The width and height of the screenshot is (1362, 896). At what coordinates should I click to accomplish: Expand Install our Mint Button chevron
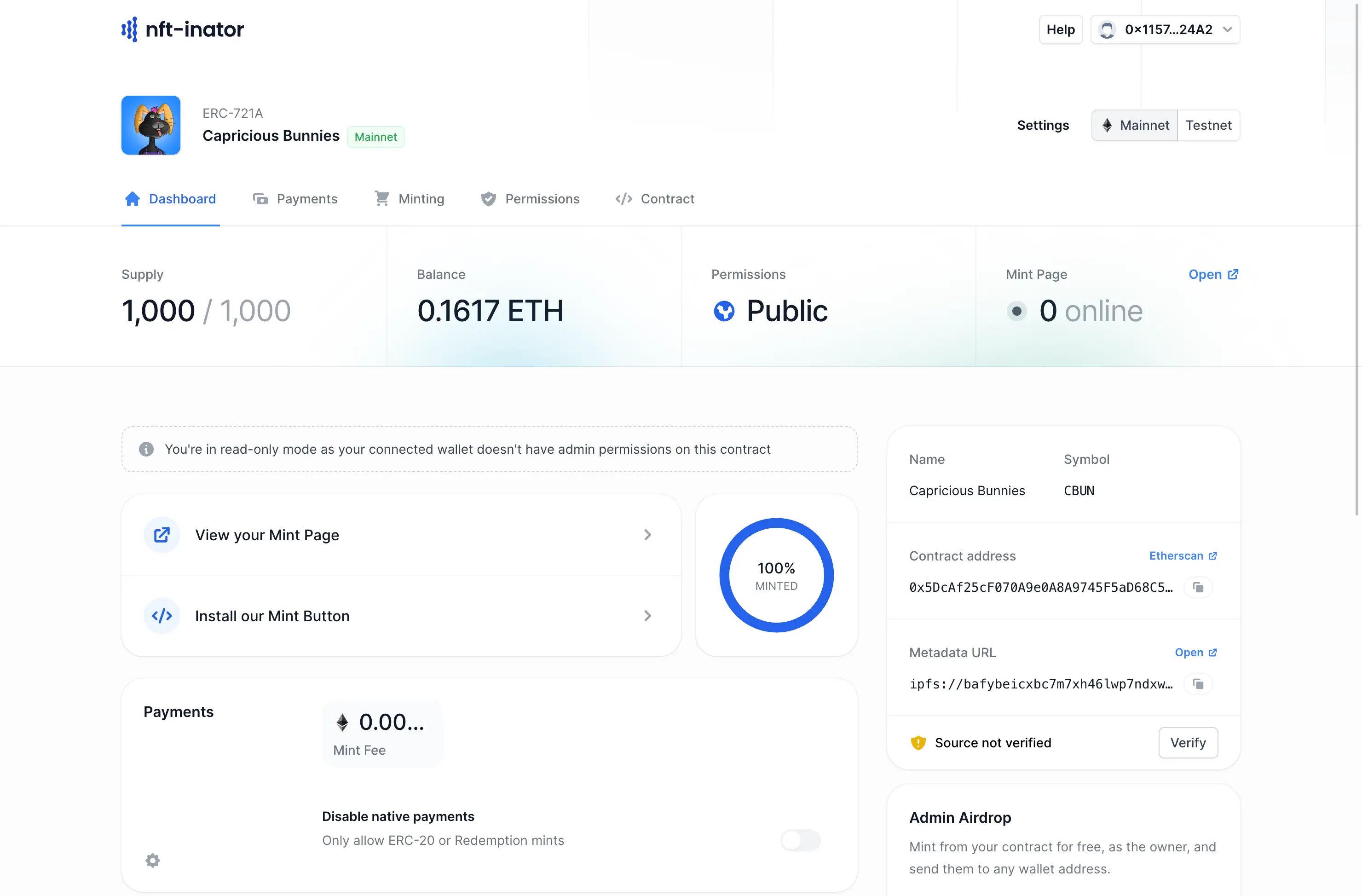tap(648, 616)
